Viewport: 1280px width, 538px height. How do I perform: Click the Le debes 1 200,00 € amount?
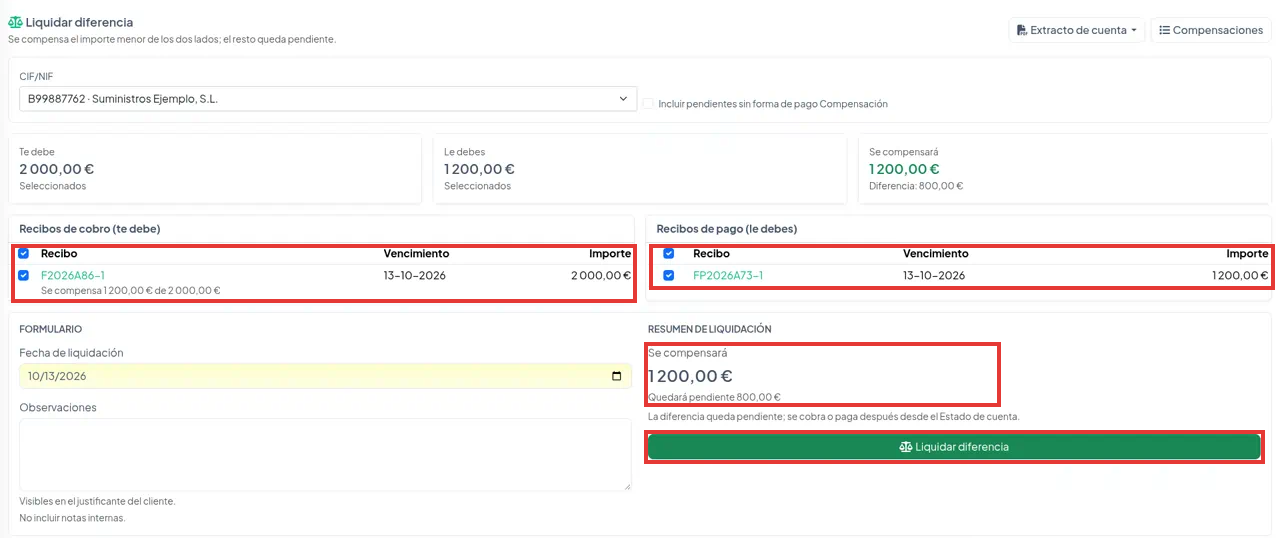[480, 169]
